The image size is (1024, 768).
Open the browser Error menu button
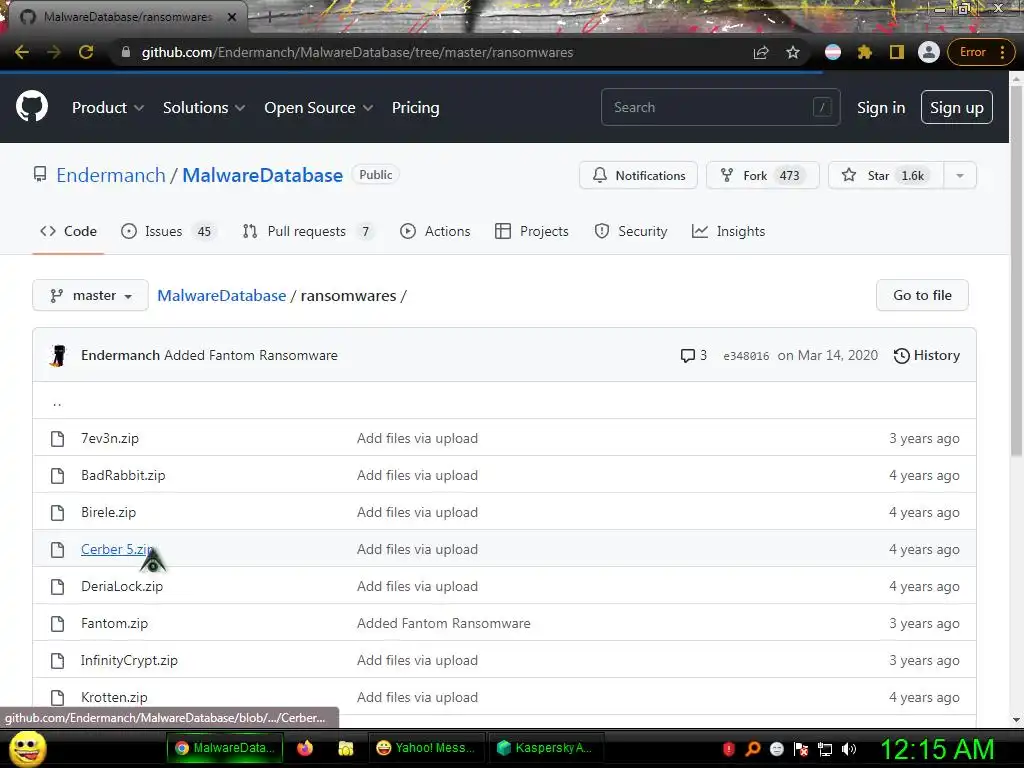pos(982,52)
